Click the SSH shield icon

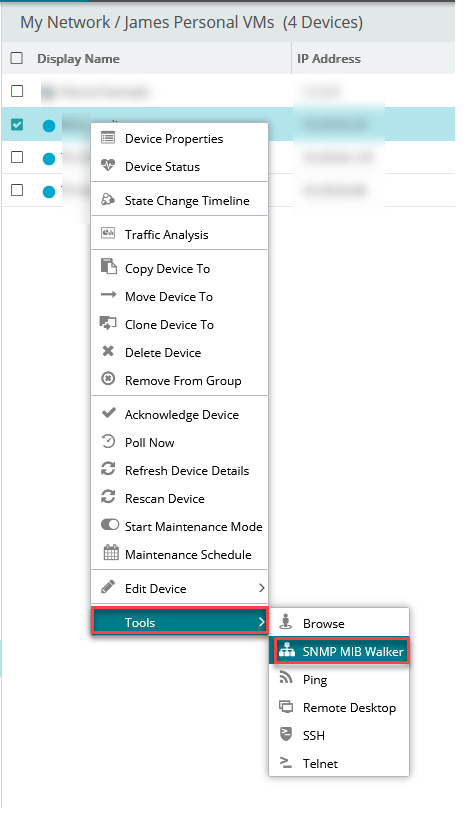(286, 734)
